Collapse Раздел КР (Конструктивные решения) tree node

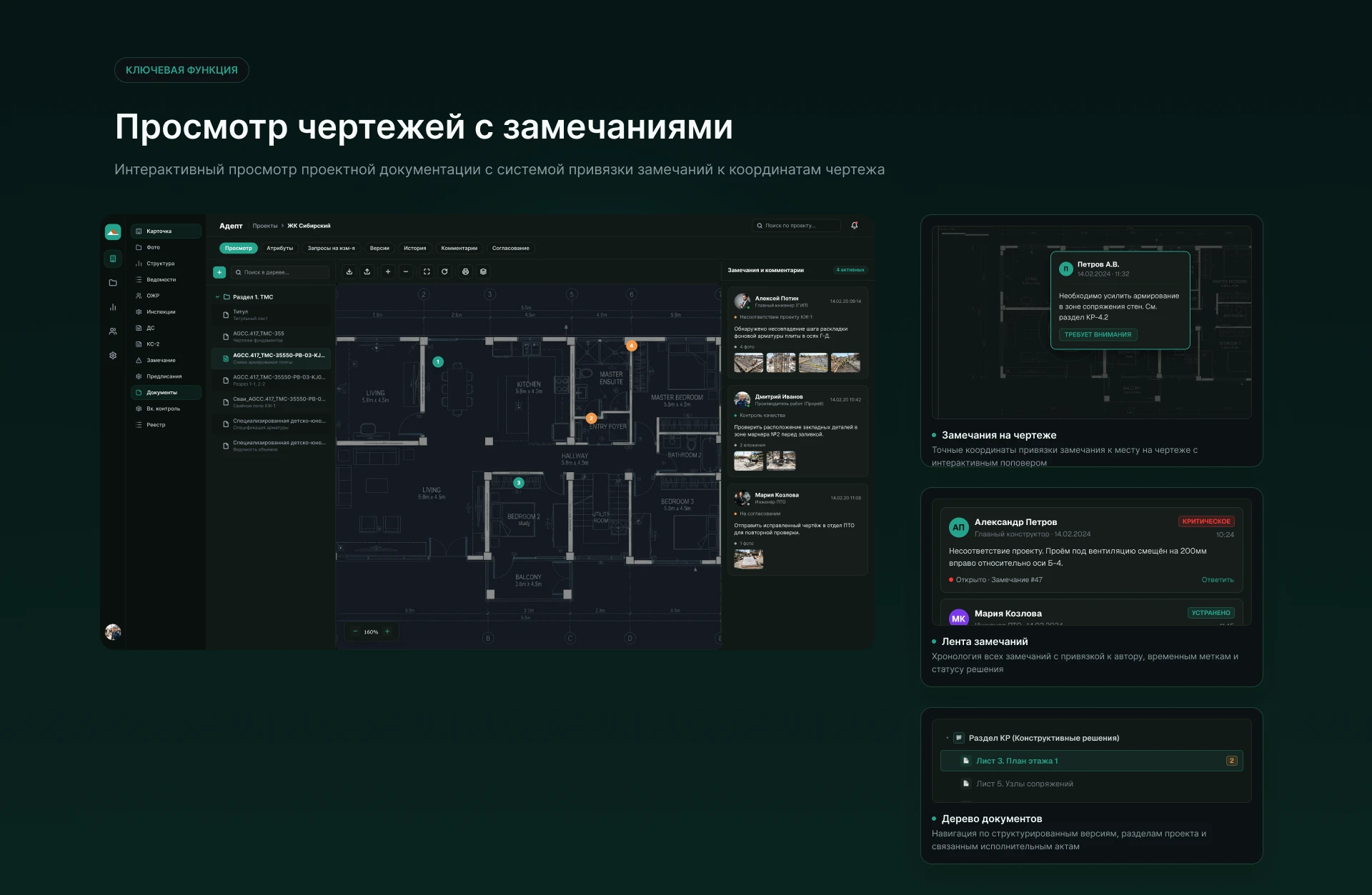pyautogui.click(x=948, y=738)
